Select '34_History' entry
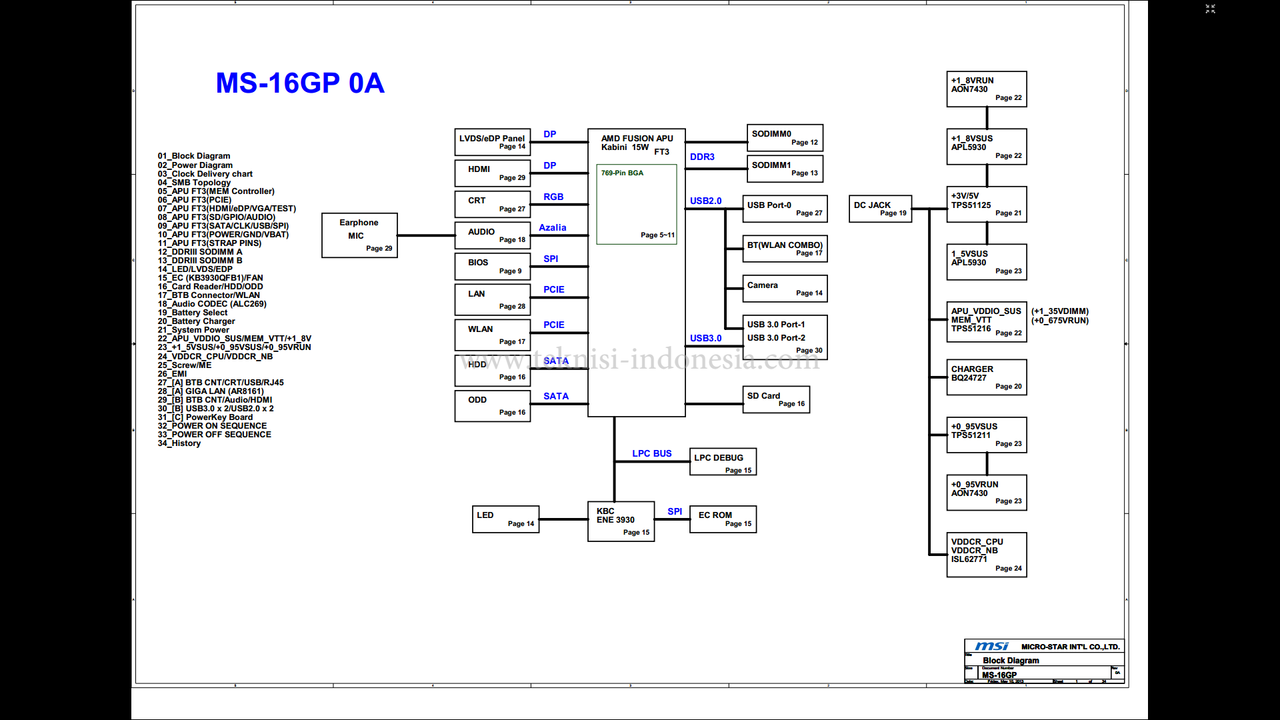Image resolution: width=1280 pixels, height=720 pixels. coord(179,443)
